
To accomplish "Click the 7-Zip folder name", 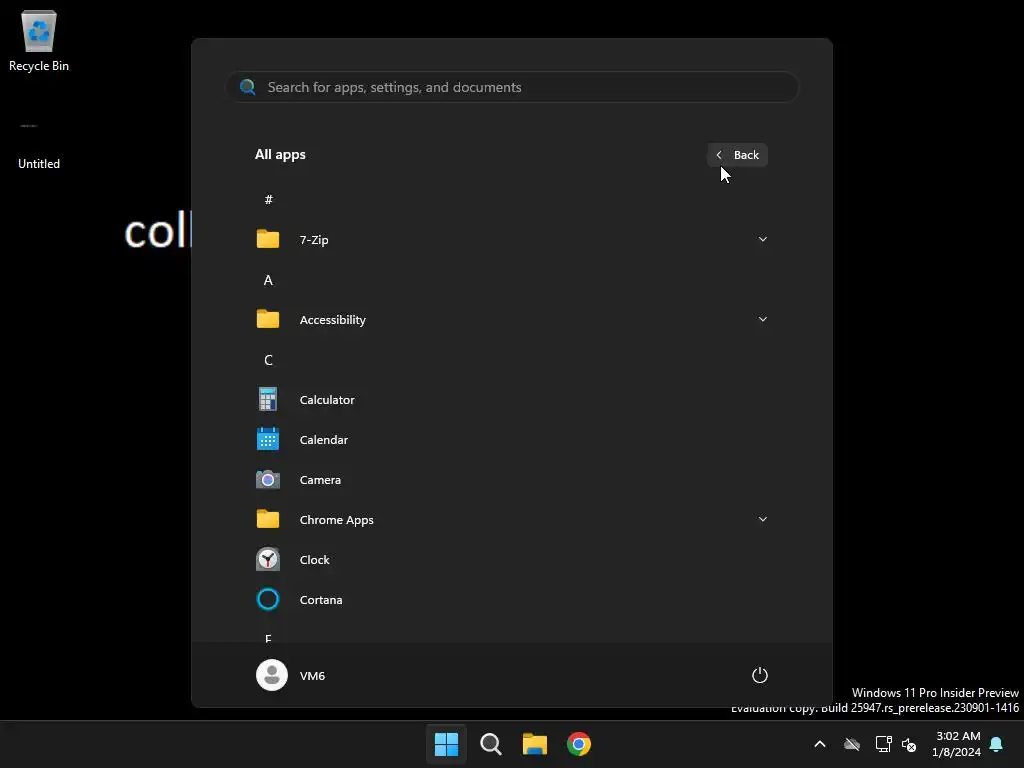I will pos(313,240).
